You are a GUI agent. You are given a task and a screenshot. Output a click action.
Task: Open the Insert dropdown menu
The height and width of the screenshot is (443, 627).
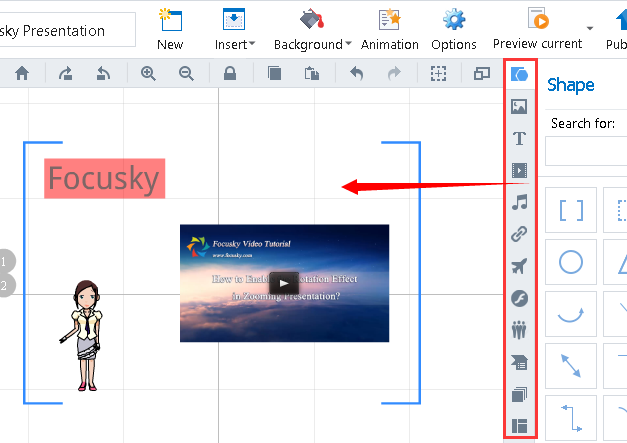234,29
